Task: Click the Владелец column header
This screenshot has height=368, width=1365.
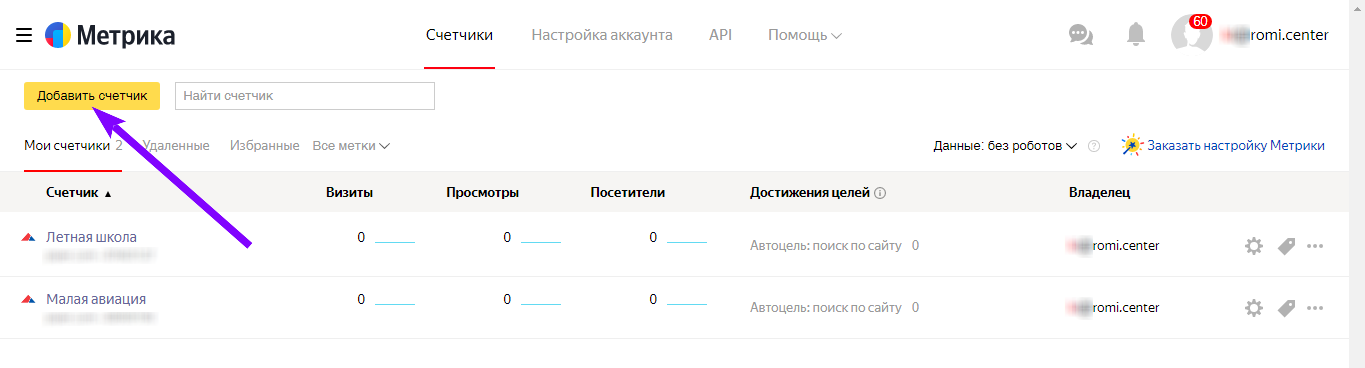Action: tap(1099, 193)
